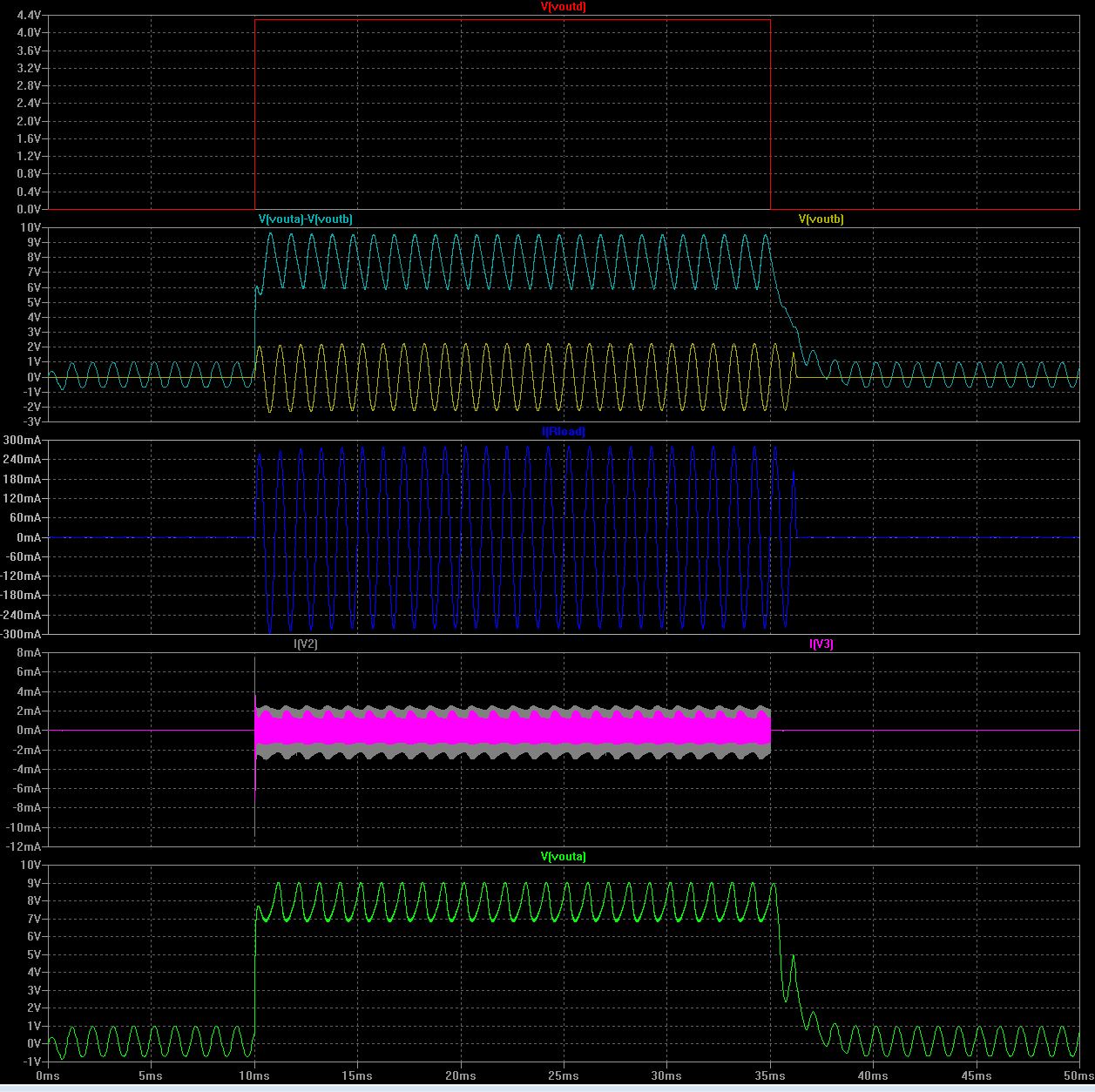Viewport: 1095px width, 1092px height.
Task: Click the 8mA vertical axis tick
Action: click(x=30, y=653)
